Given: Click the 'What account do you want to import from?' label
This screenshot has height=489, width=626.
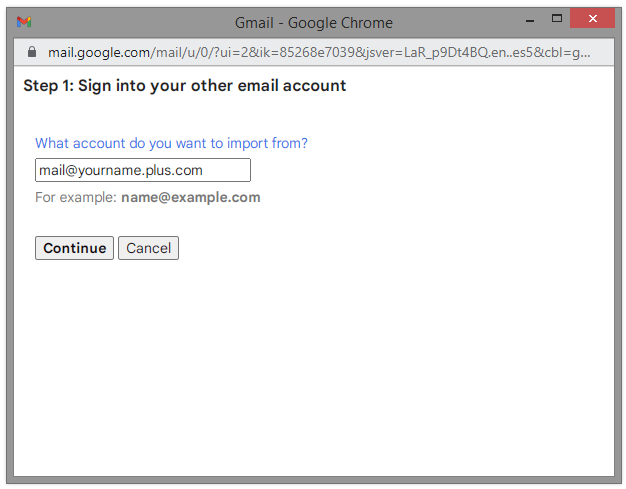Looking at the screenshot, I should [171, 143].
